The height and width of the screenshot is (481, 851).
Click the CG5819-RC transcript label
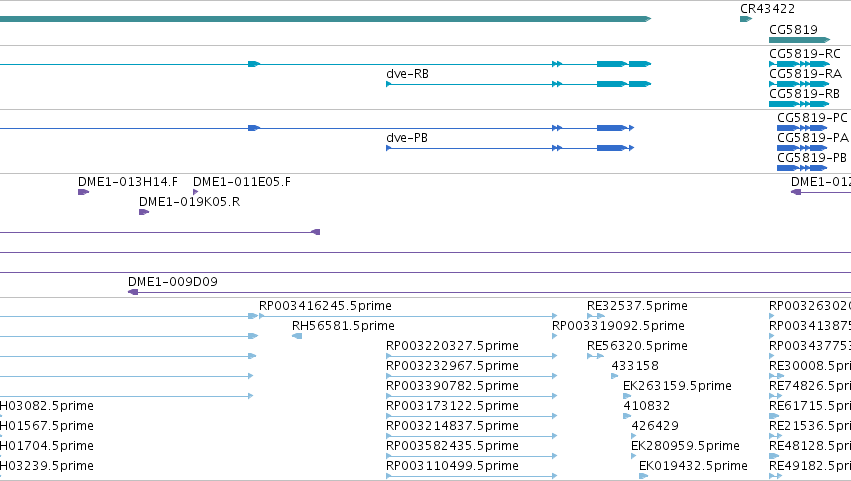tap(804, 53)
